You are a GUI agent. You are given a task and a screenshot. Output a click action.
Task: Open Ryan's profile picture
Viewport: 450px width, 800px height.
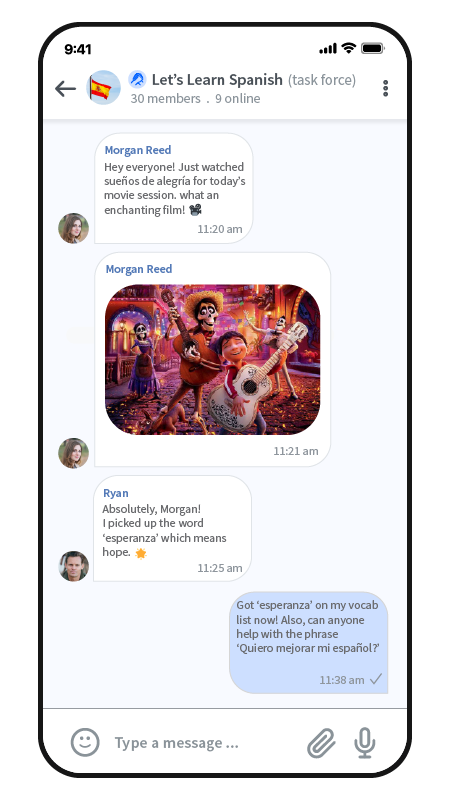coord(73,566)
